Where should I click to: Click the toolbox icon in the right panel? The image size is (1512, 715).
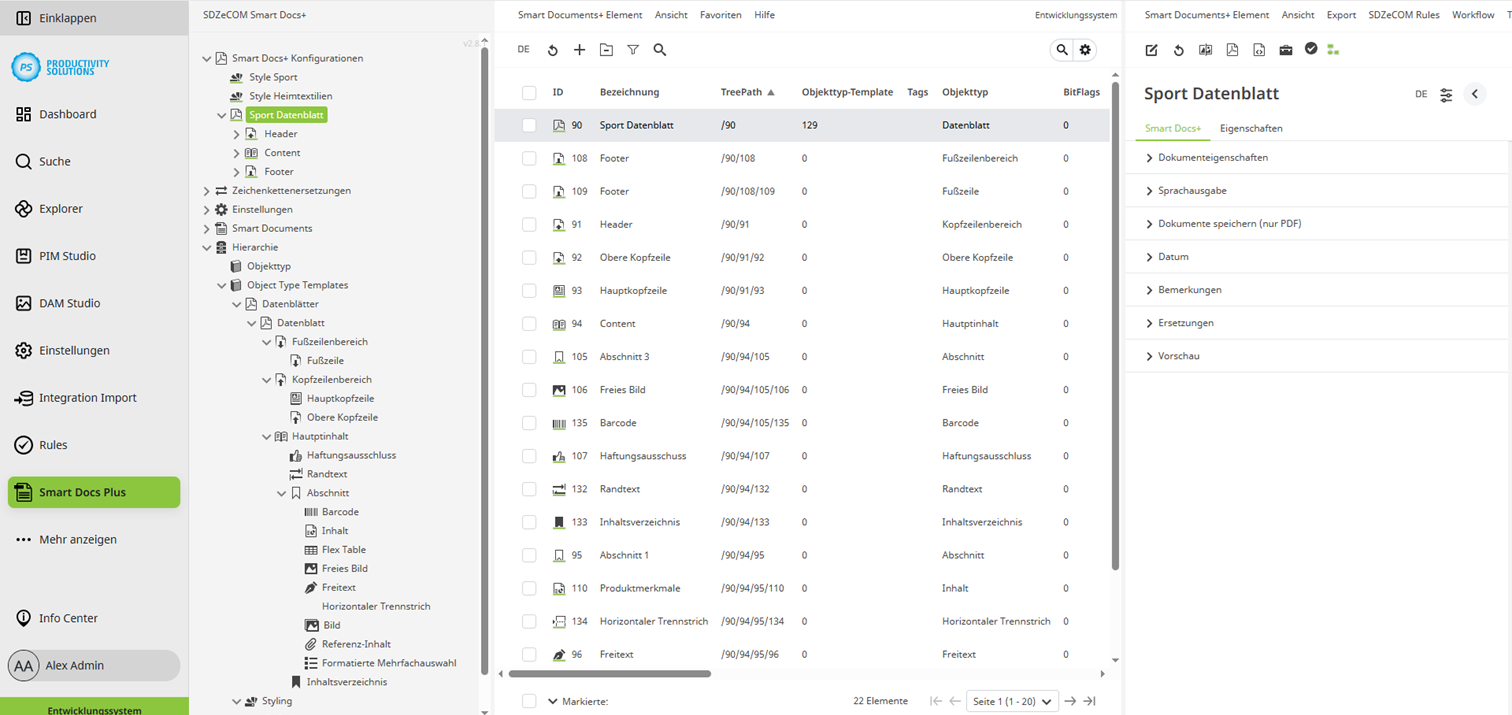pyautogui.click(x=1285, y=49)
